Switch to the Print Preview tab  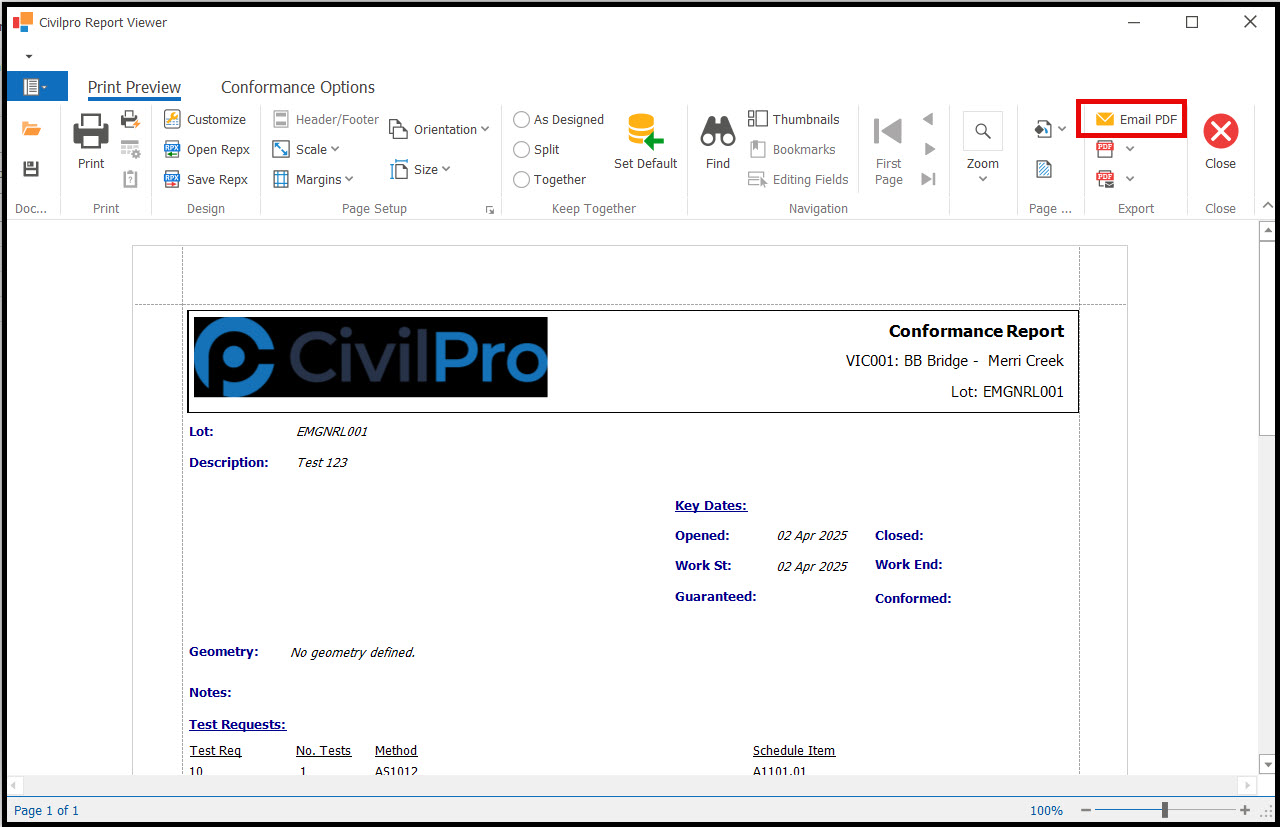click(134, 87)
